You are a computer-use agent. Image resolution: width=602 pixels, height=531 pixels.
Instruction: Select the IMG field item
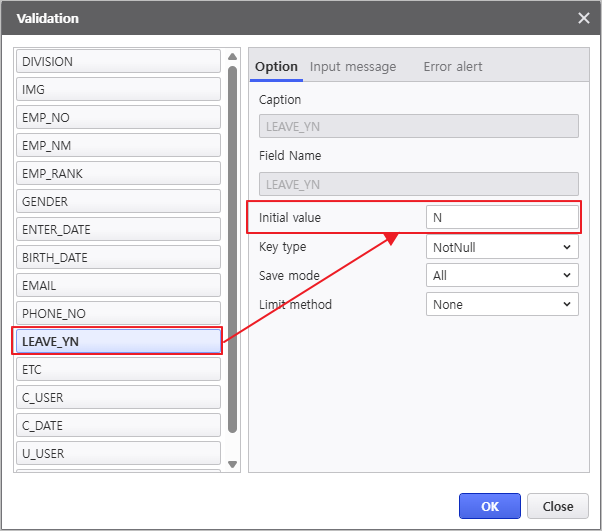tap(118, 90)
